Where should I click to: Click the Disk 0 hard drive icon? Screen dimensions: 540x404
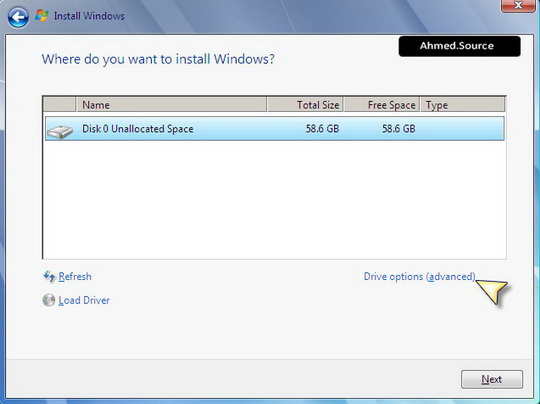coord(60,132)
